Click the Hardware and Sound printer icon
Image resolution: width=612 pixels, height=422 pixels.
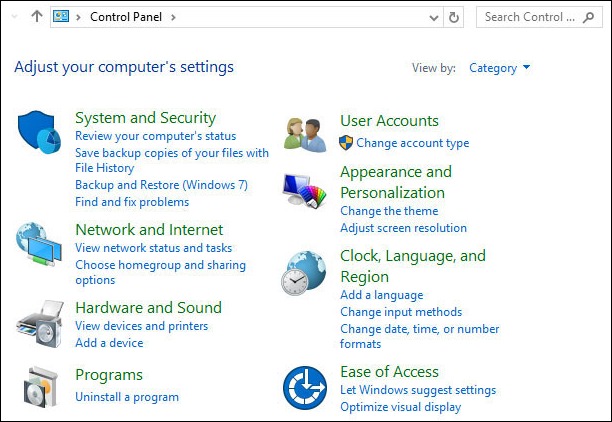click(x=40, y=322)
